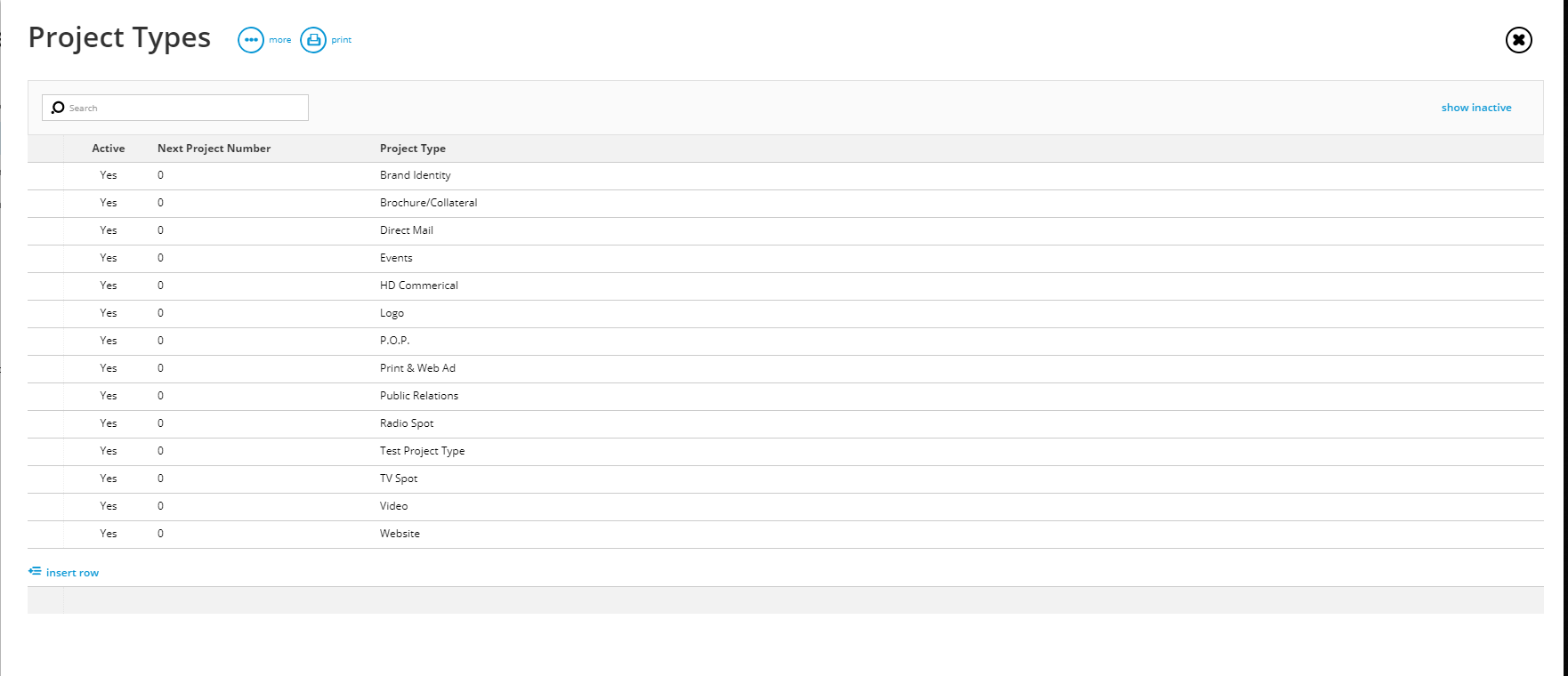Open the more options icon
The width and height of the screenshot is (1568, 676).
pos(251,40)
